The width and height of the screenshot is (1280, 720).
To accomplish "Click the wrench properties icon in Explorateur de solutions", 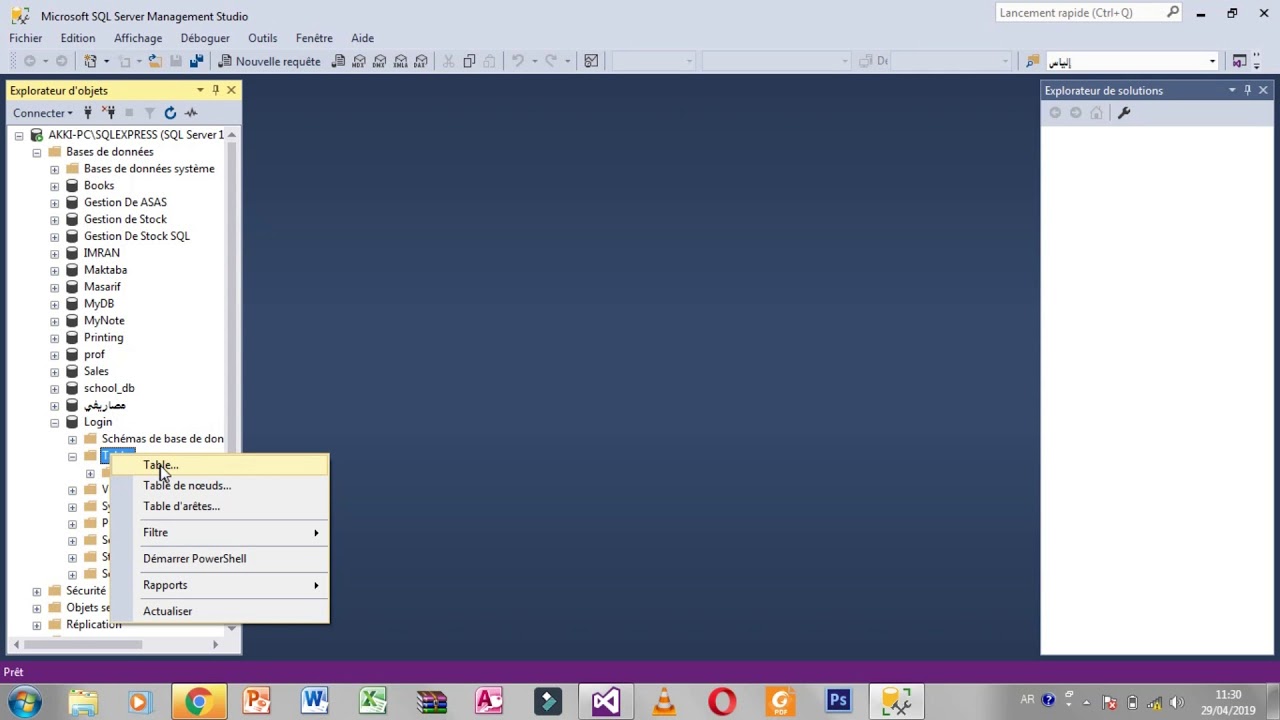I will 1124,113.
